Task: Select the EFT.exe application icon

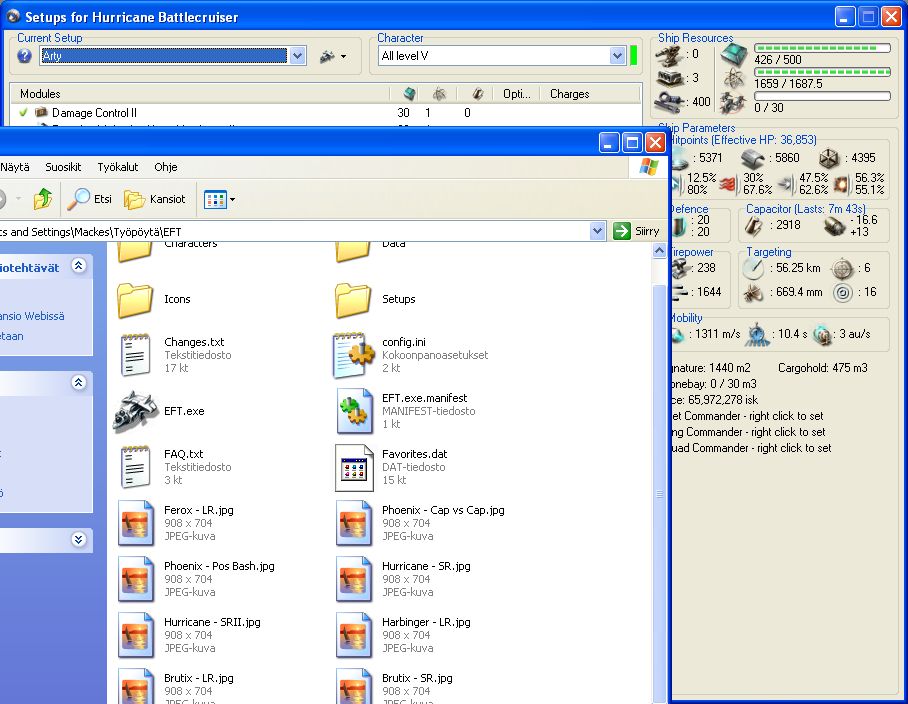Action: pyautogui.click(x=136, y=411)
